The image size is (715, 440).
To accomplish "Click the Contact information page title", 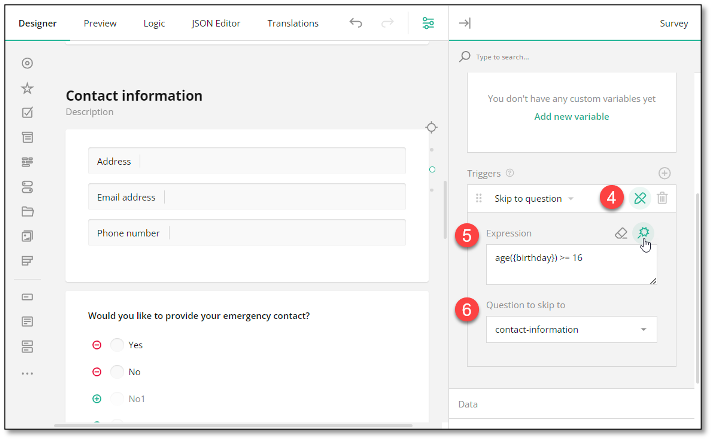I will tap(134, 96).
